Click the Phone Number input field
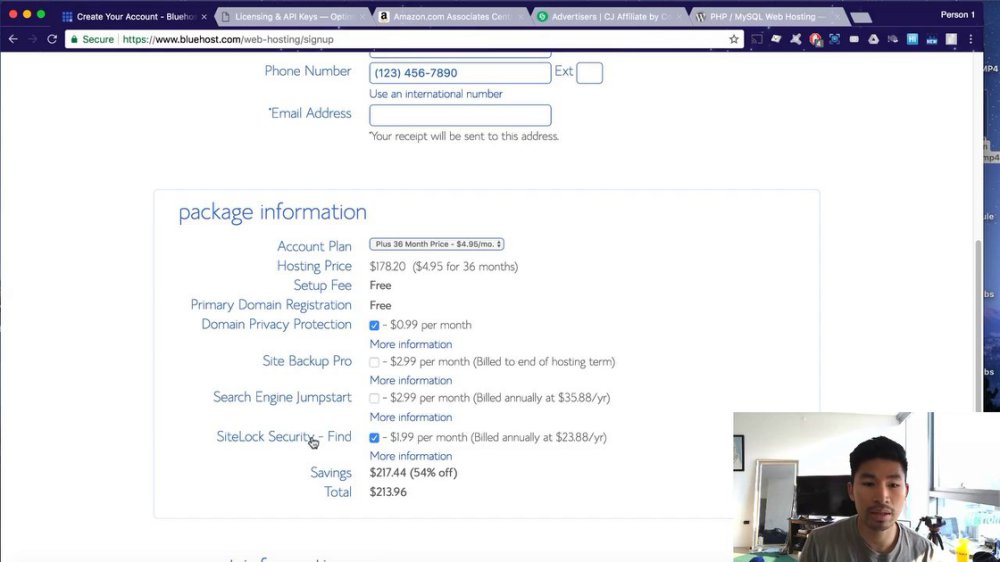The height and width of the screenshot is (562, 1000). (x=460, y=73)
